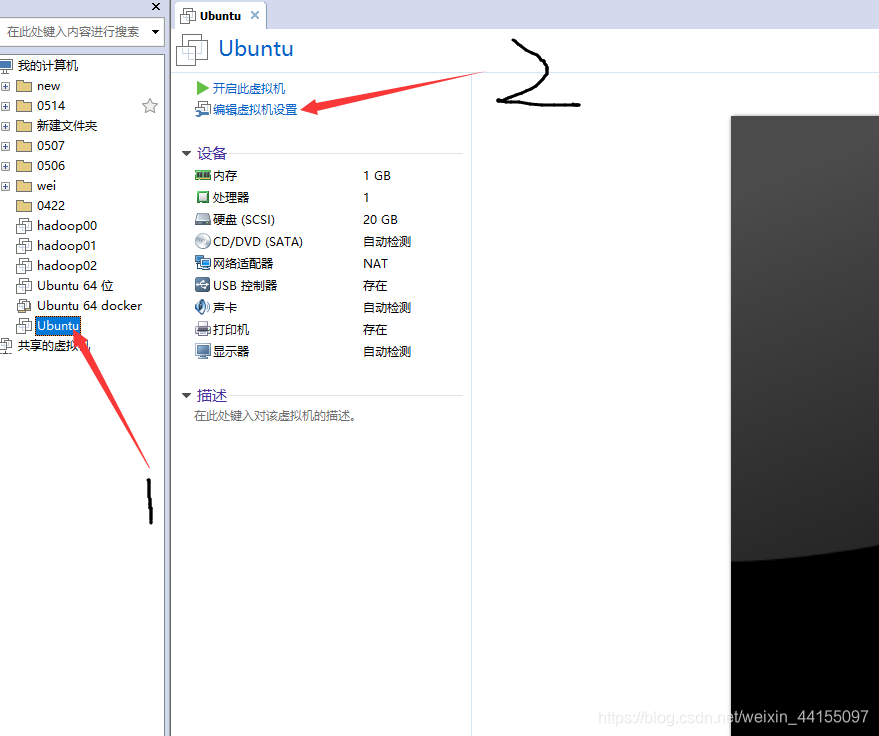The height and width of the screenshot is (736, 879).
Task: Click the USB 控制器 device label
Action: click(x=245, y=285)
